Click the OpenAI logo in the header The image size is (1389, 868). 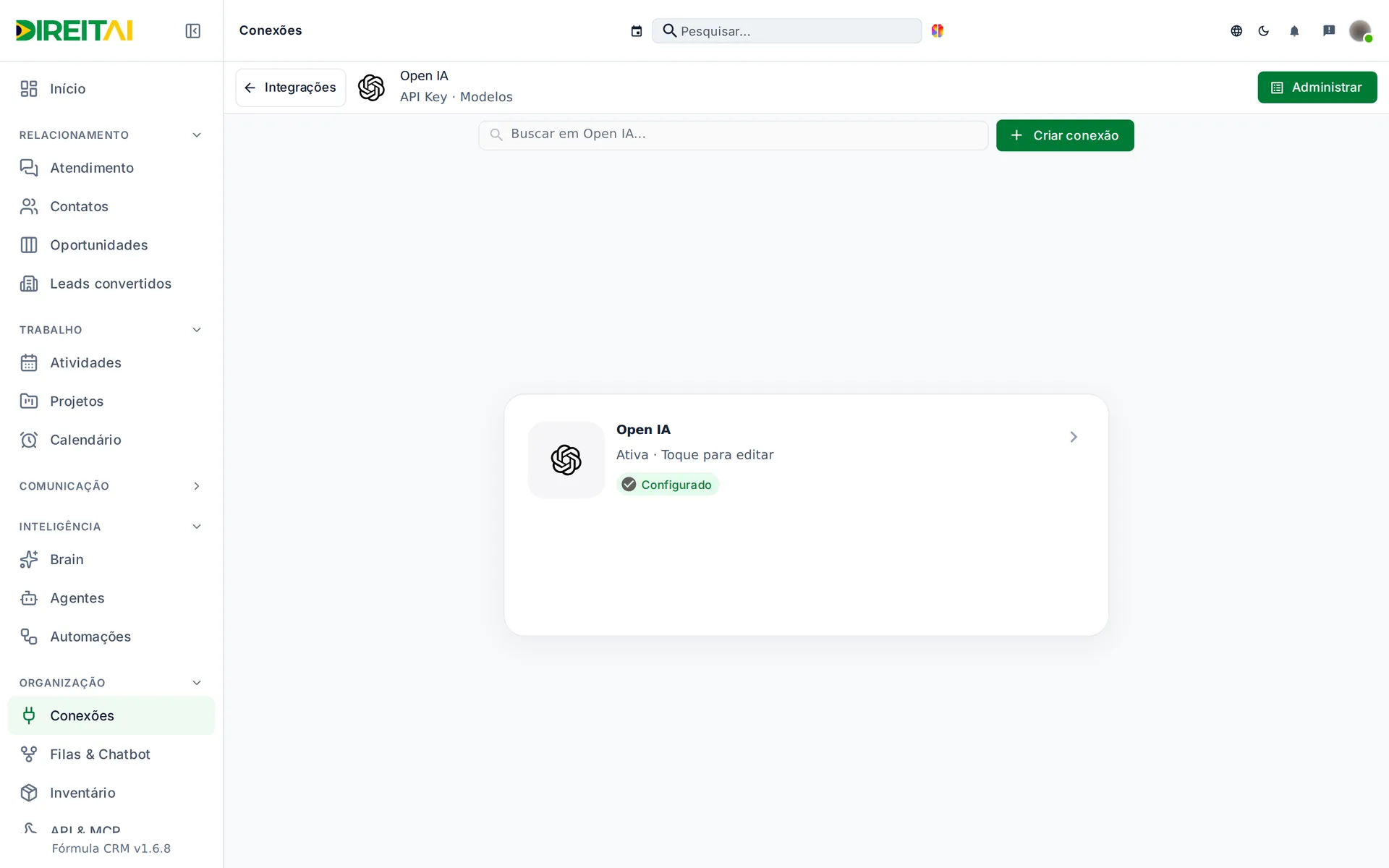click(371, 88)
